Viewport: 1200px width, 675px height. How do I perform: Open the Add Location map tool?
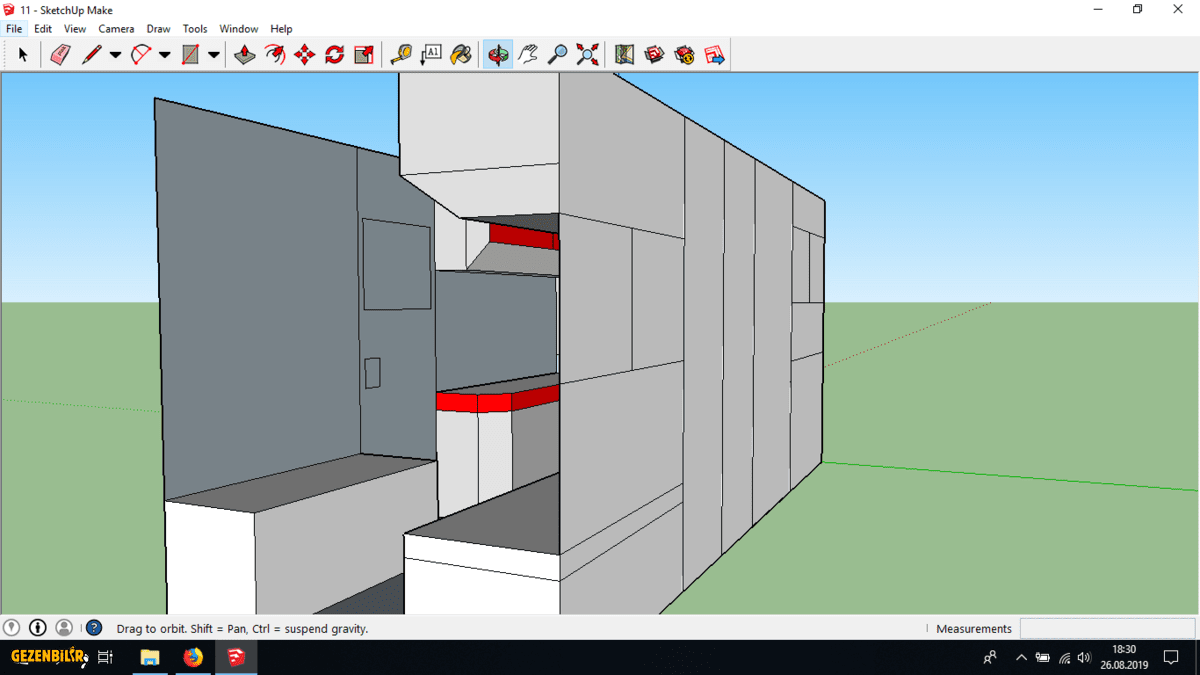tap(625, 55)
